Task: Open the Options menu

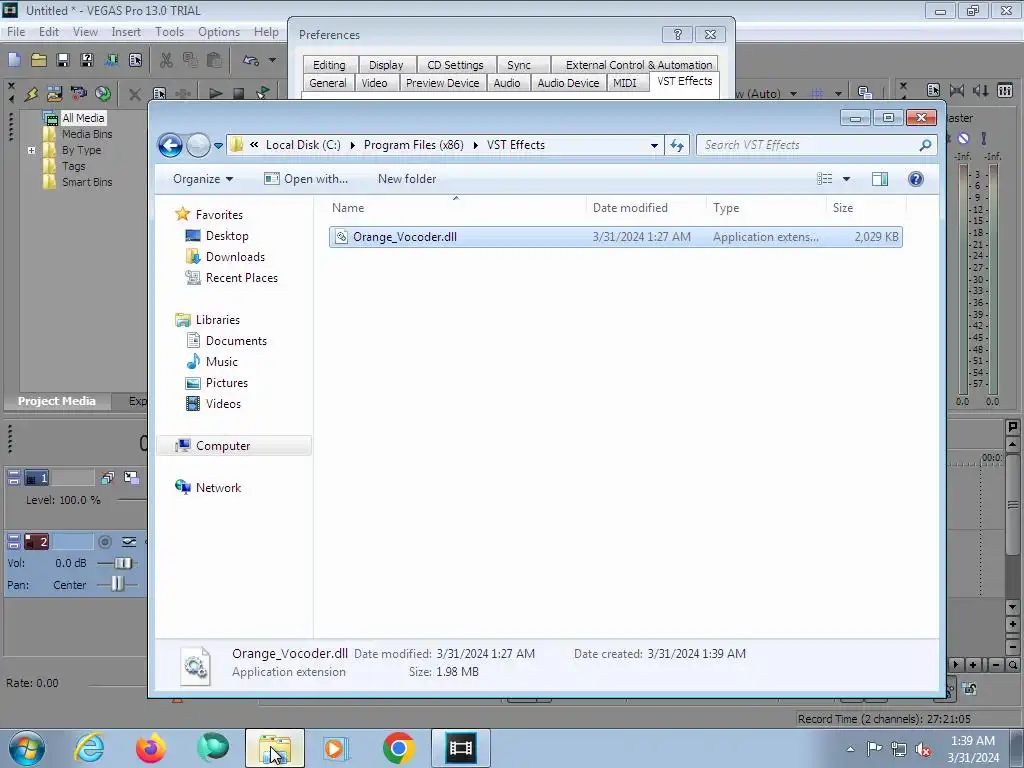Action: click(x=219, y=32)
